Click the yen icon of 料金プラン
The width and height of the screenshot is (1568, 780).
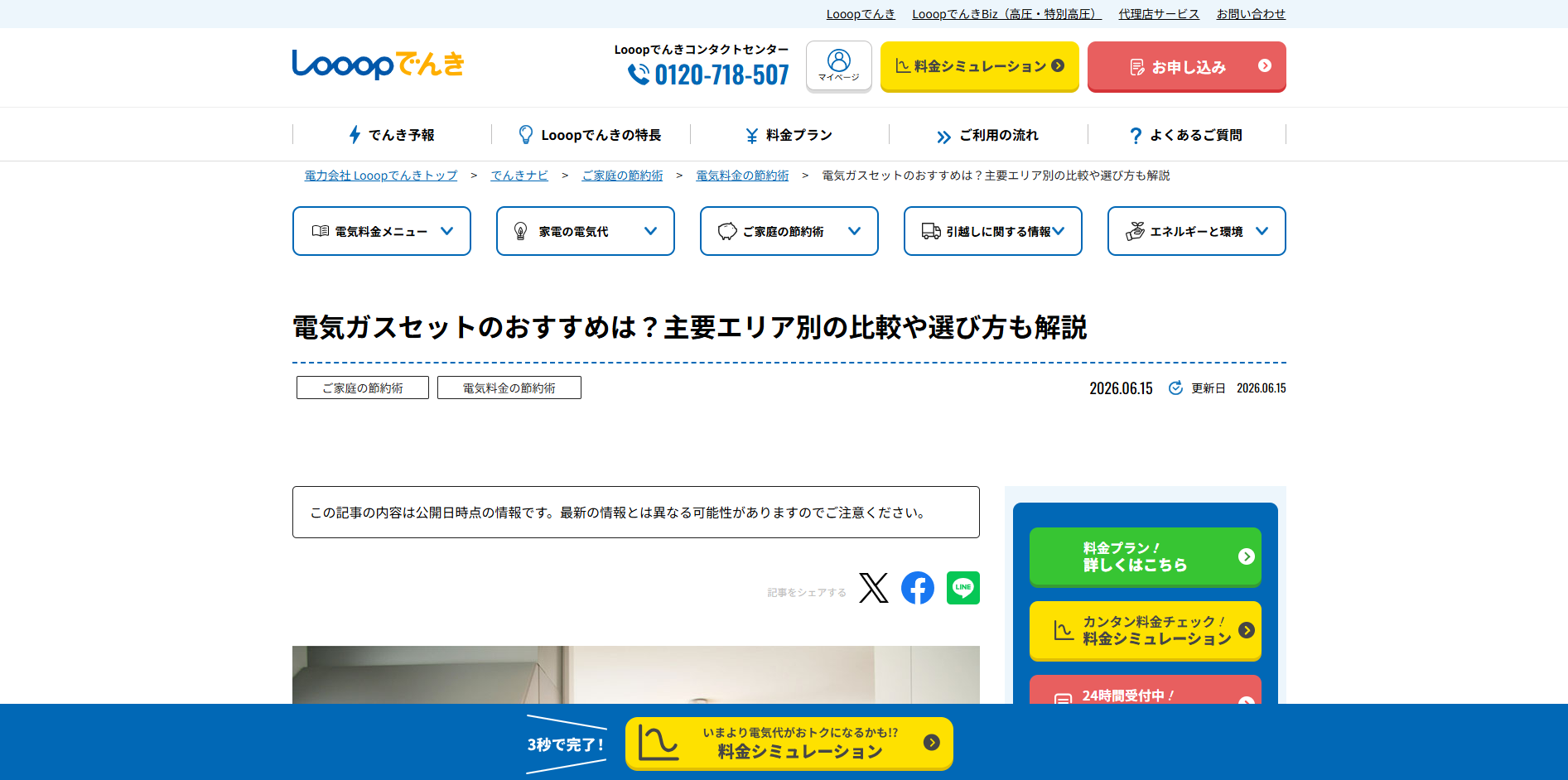pyautogui.click(x=752, y=136)
